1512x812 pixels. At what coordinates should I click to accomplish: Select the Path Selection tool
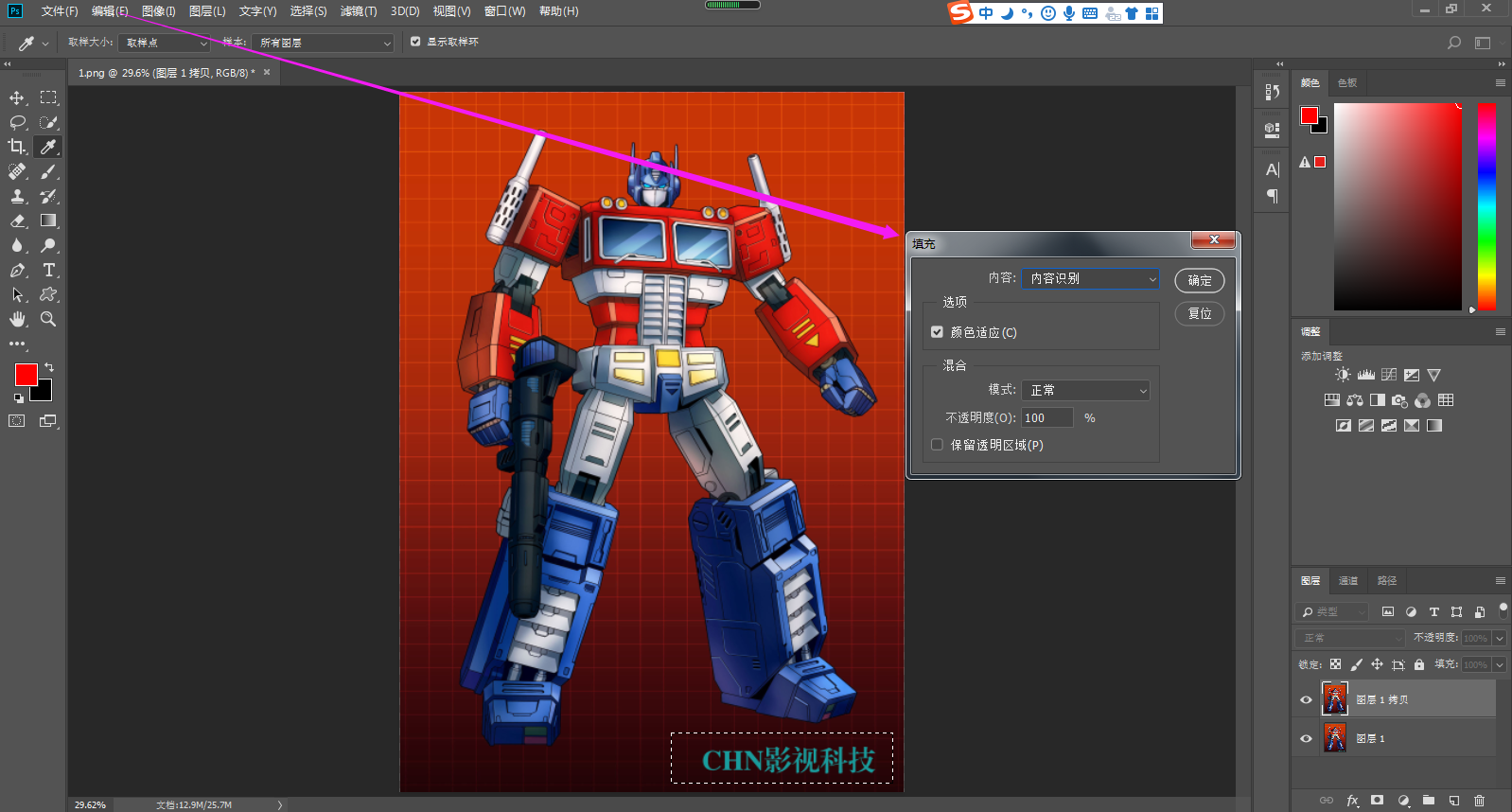[x=17, y=294]
